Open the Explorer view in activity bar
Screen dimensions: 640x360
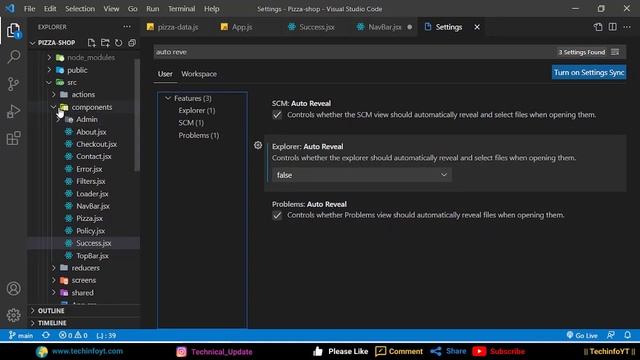13,30
